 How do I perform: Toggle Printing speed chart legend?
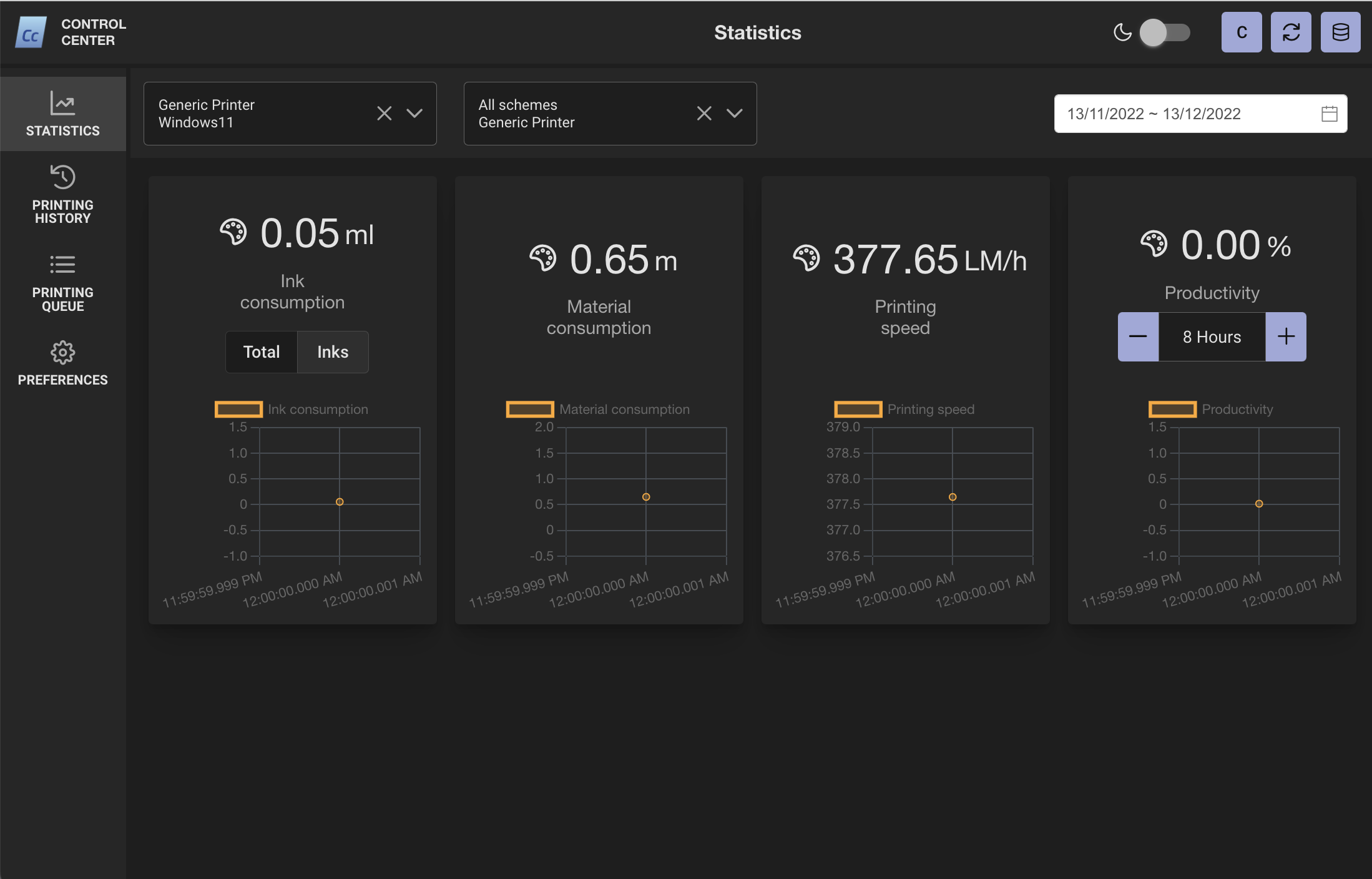coord(905,410)
